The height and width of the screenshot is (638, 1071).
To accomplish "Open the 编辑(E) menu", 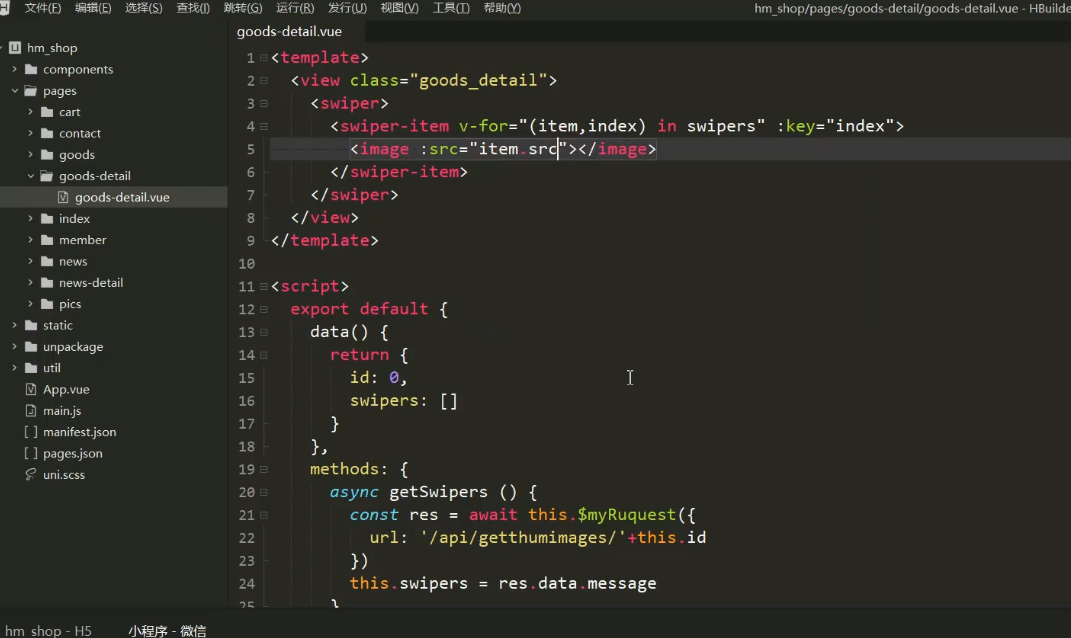I will 93,8.
